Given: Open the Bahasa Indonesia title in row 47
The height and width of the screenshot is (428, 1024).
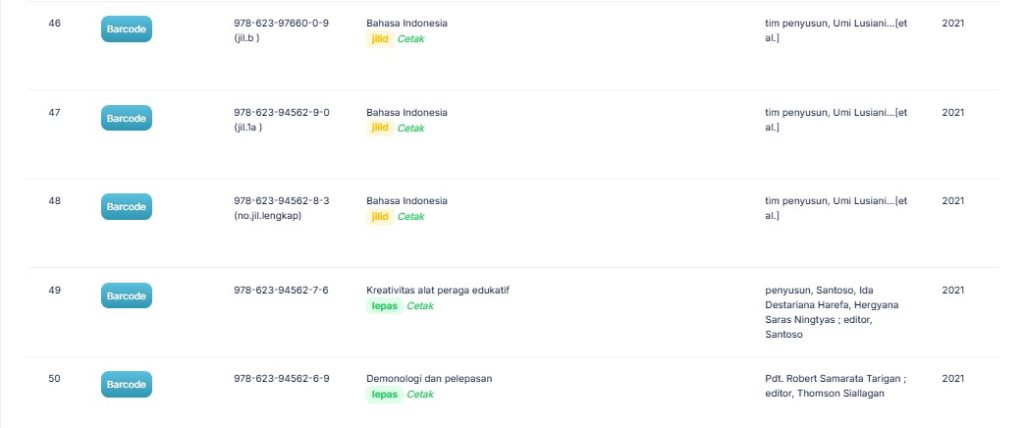Looking at the screenshot, I should click(x=407, y=112).
